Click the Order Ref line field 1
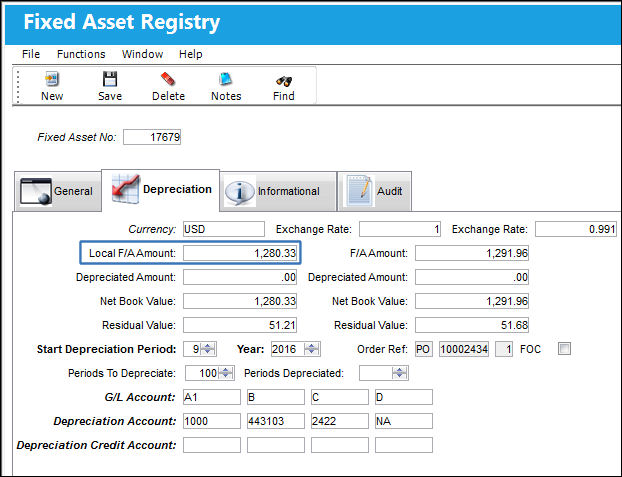 point(504,349)
